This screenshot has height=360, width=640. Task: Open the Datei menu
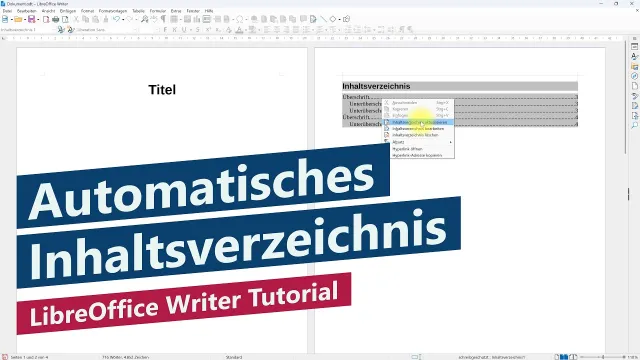tap(7, 11)
